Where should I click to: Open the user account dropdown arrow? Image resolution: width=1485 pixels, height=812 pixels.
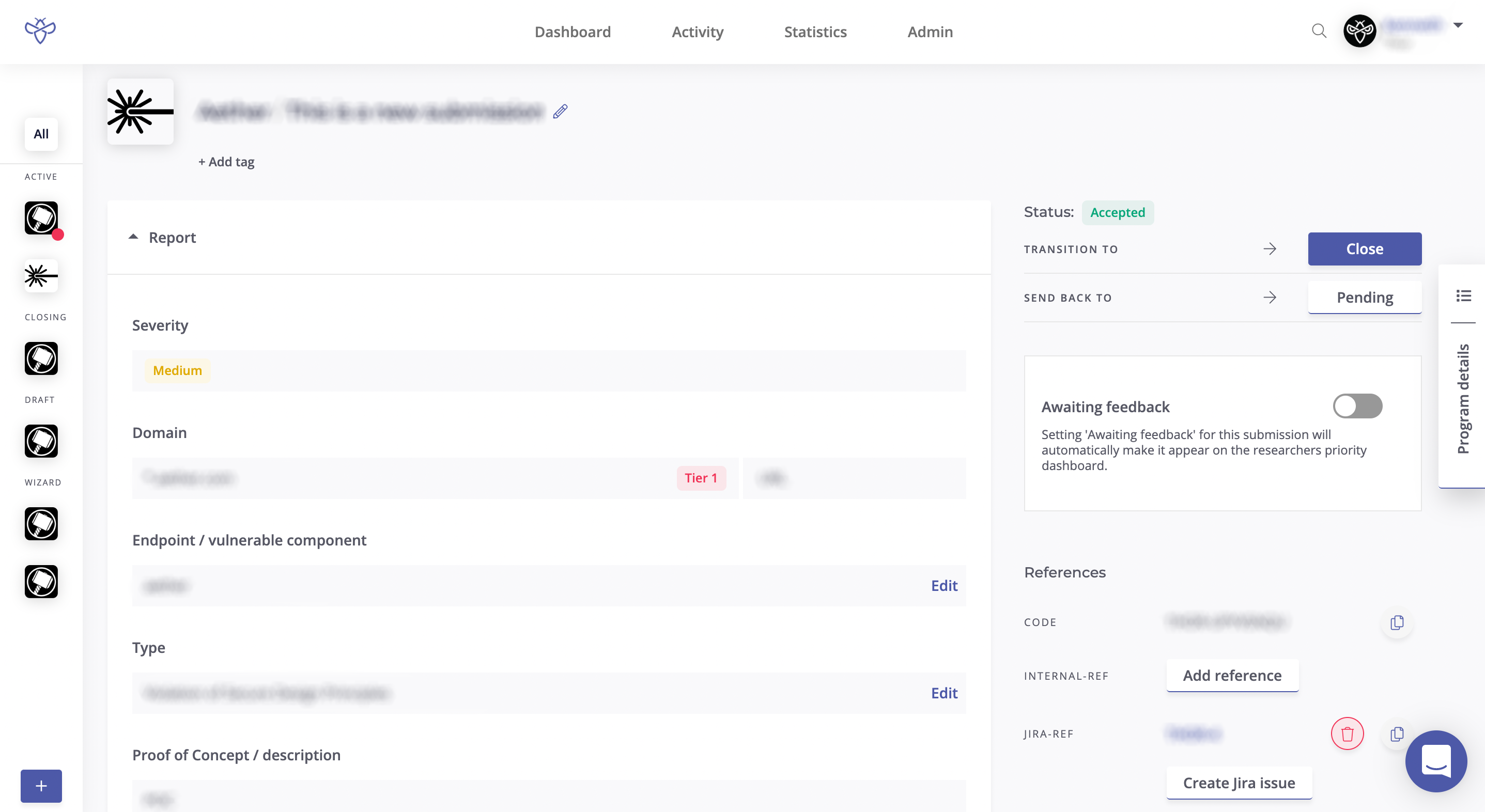coord(1458,25)
